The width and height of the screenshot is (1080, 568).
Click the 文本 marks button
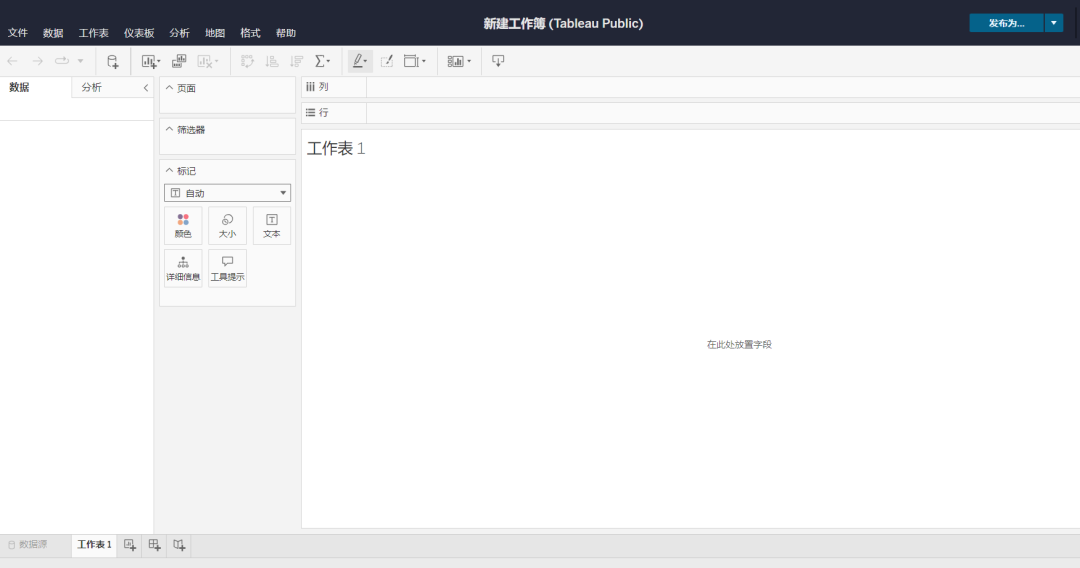click(271, 226)
